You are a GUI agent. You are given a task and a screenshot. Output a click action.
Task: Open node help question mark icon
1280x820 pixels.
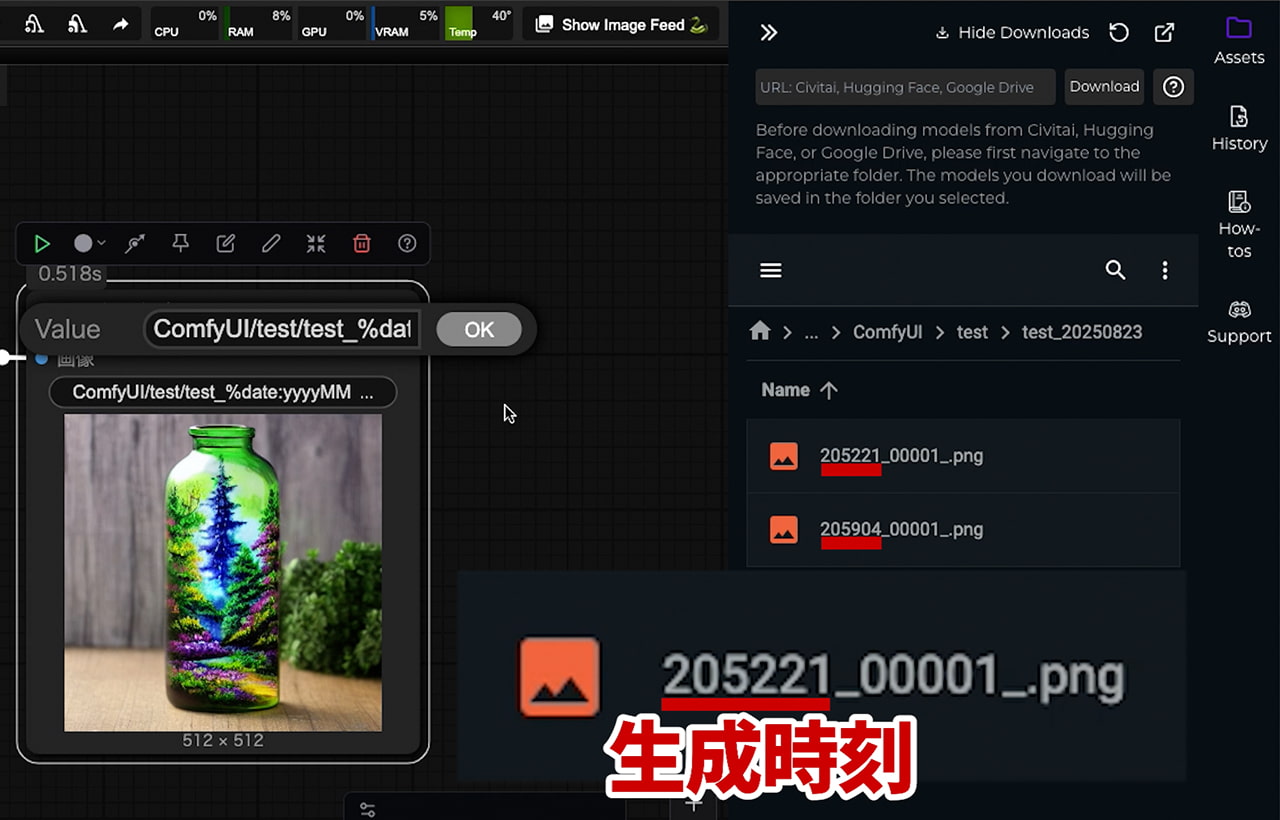pos(407,244)
